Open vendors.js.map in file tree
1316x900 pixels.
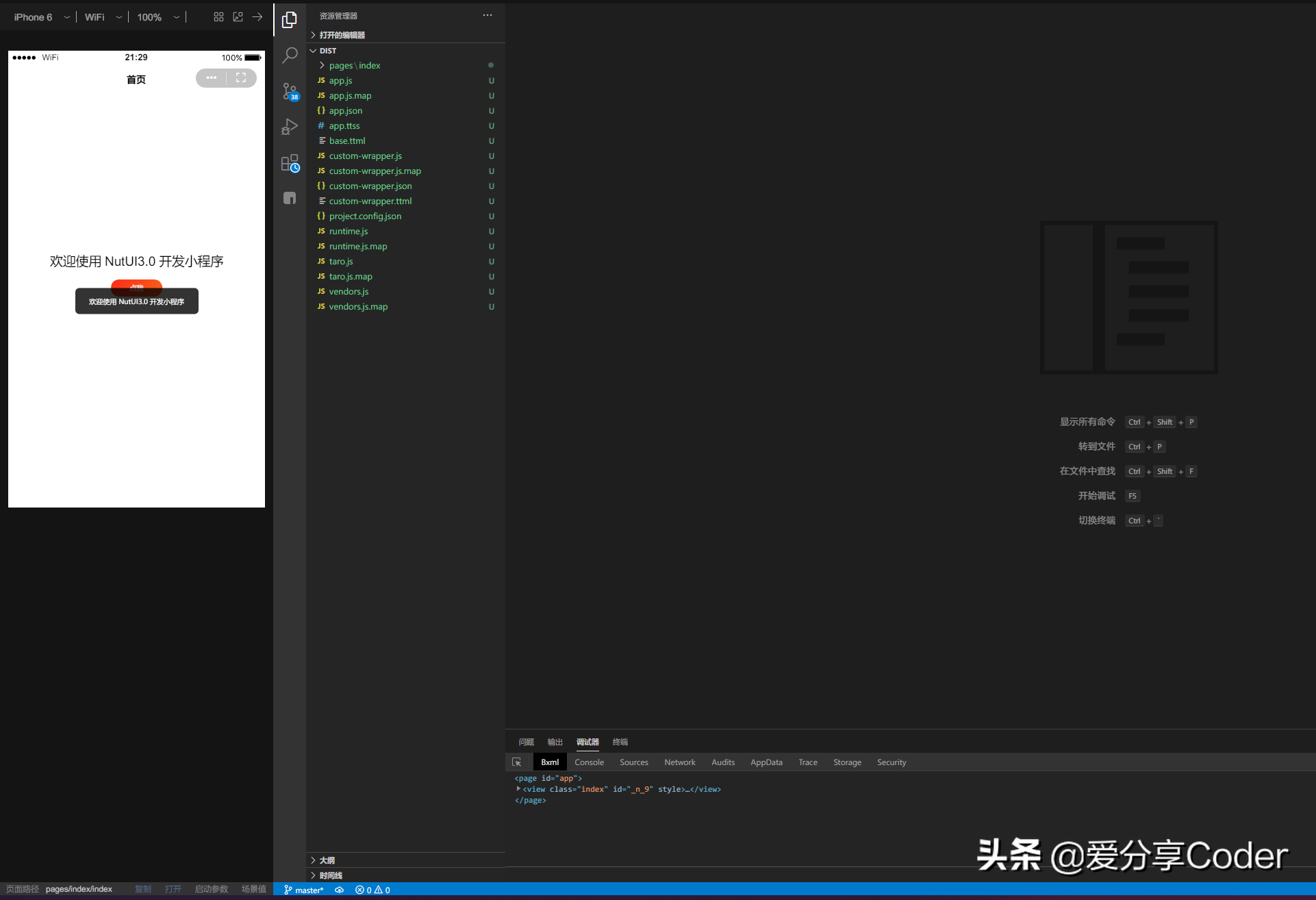point(405,307)
